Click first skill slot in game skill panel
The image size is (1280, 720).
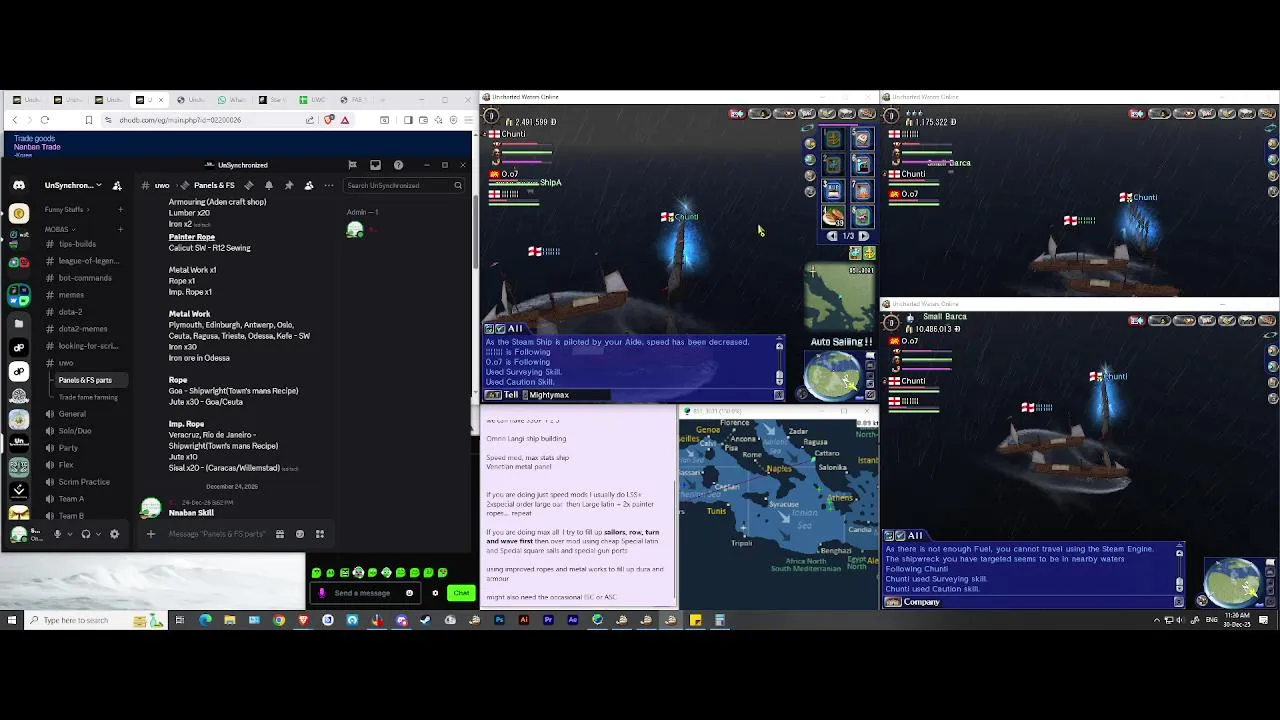[x=833, y=140]
